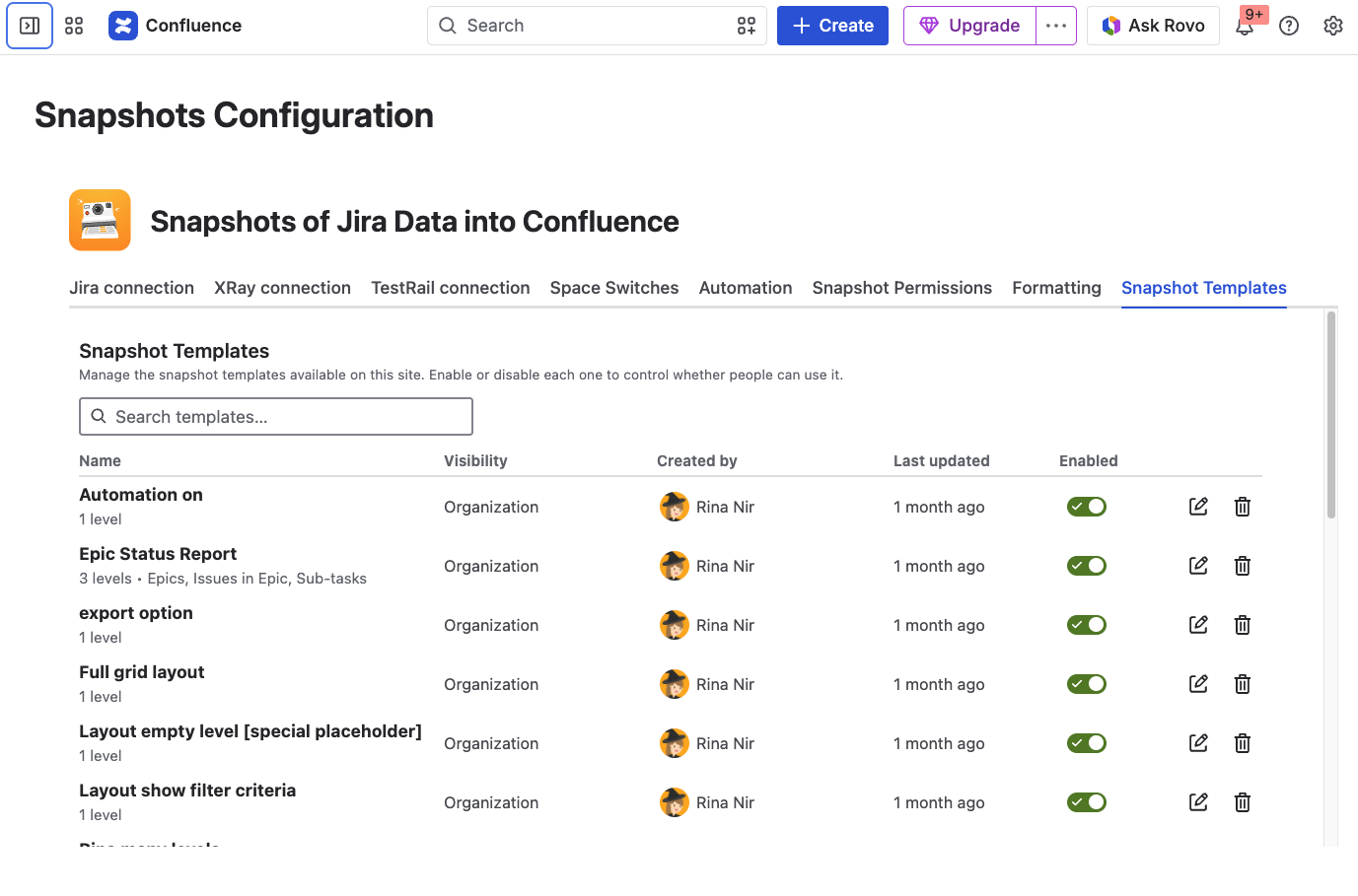Viewport: 1358px width, 896px height.
Task: Click the Last updated column header
Action: coord(942,460)
